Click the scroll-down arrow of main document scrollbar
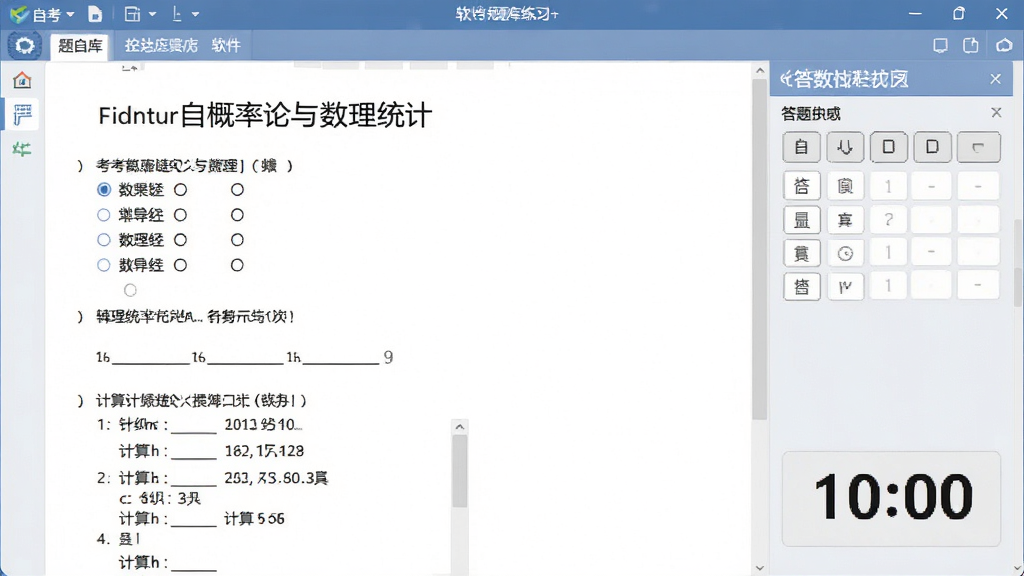 click(759, 568)
